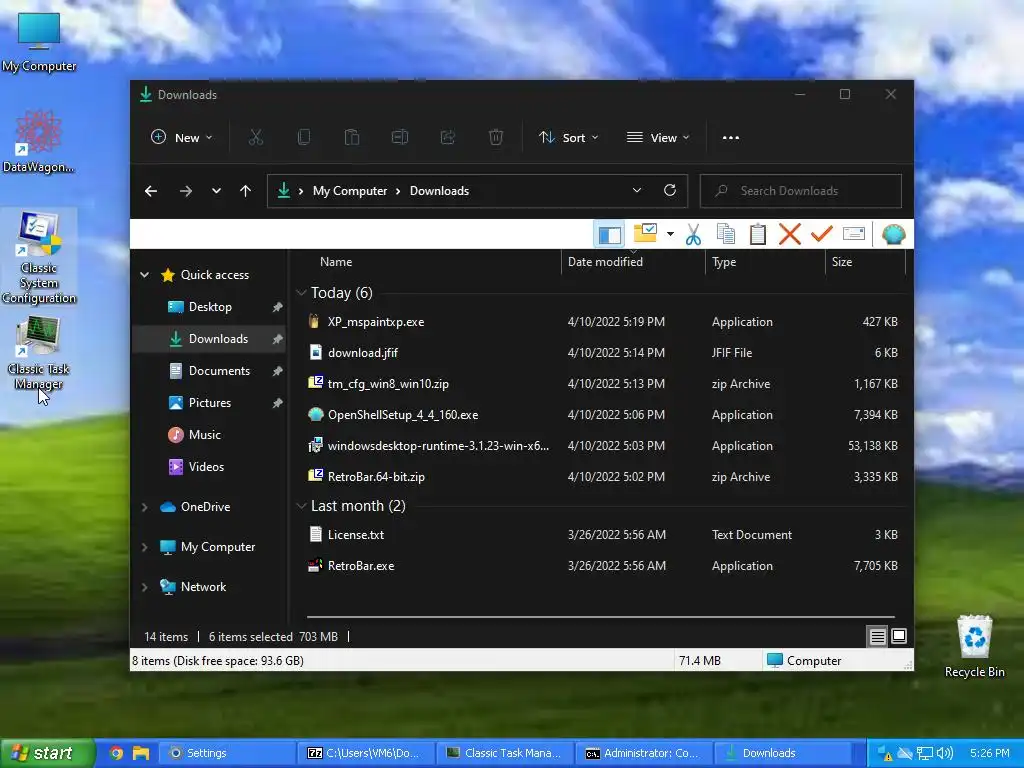Screen dimensions: 1024x768
Task: Select the DataWagon desktop shortcut
Action: (39, 142)
